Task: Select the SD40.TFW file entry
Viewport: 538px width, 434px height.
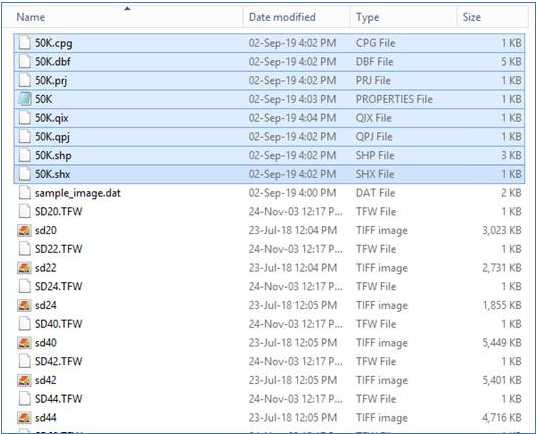Action: pyautogui.click(x=59, y=324)
